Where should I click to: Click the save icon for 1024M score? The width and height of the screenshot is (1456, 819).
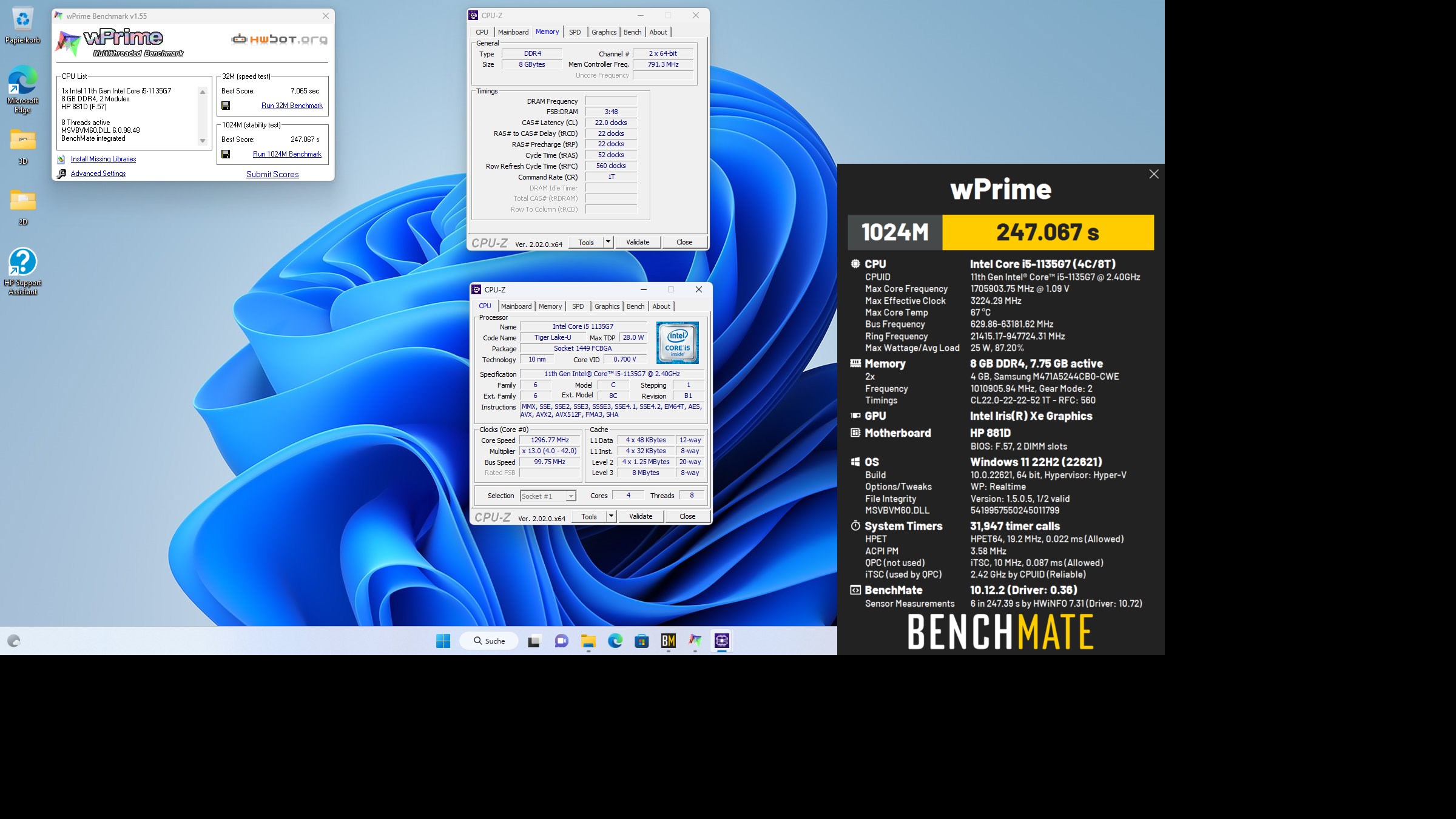226,154
